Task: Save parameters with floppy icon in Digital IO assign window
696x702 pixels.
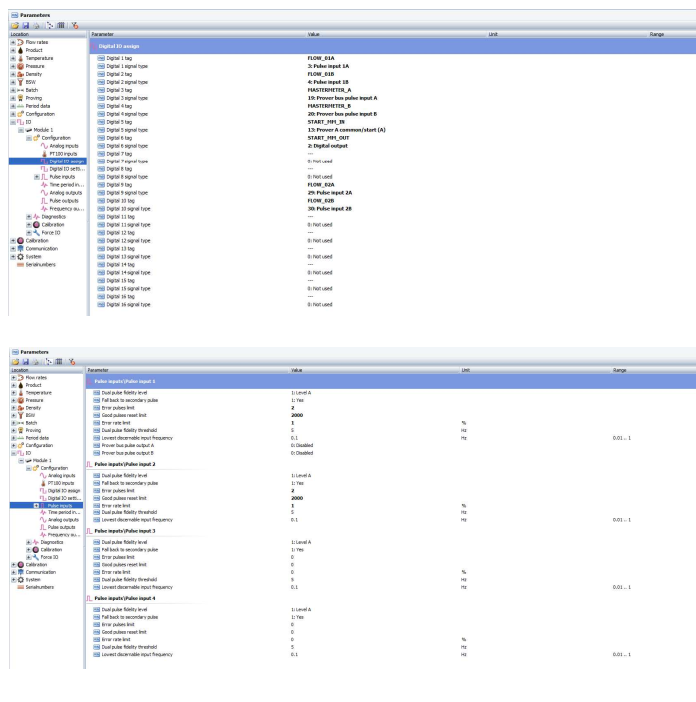Action: point(26,26)
